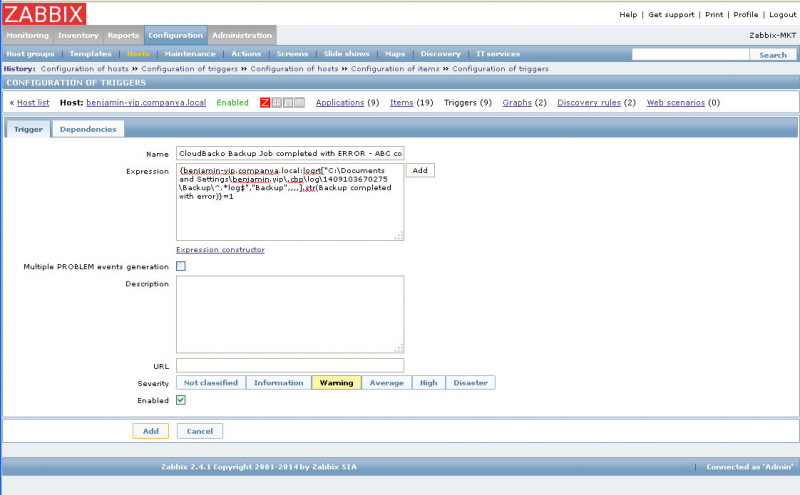Focus the URL input field
Image resolution: width=800 pixels, height=495 pixels.
tap(290, 366)
